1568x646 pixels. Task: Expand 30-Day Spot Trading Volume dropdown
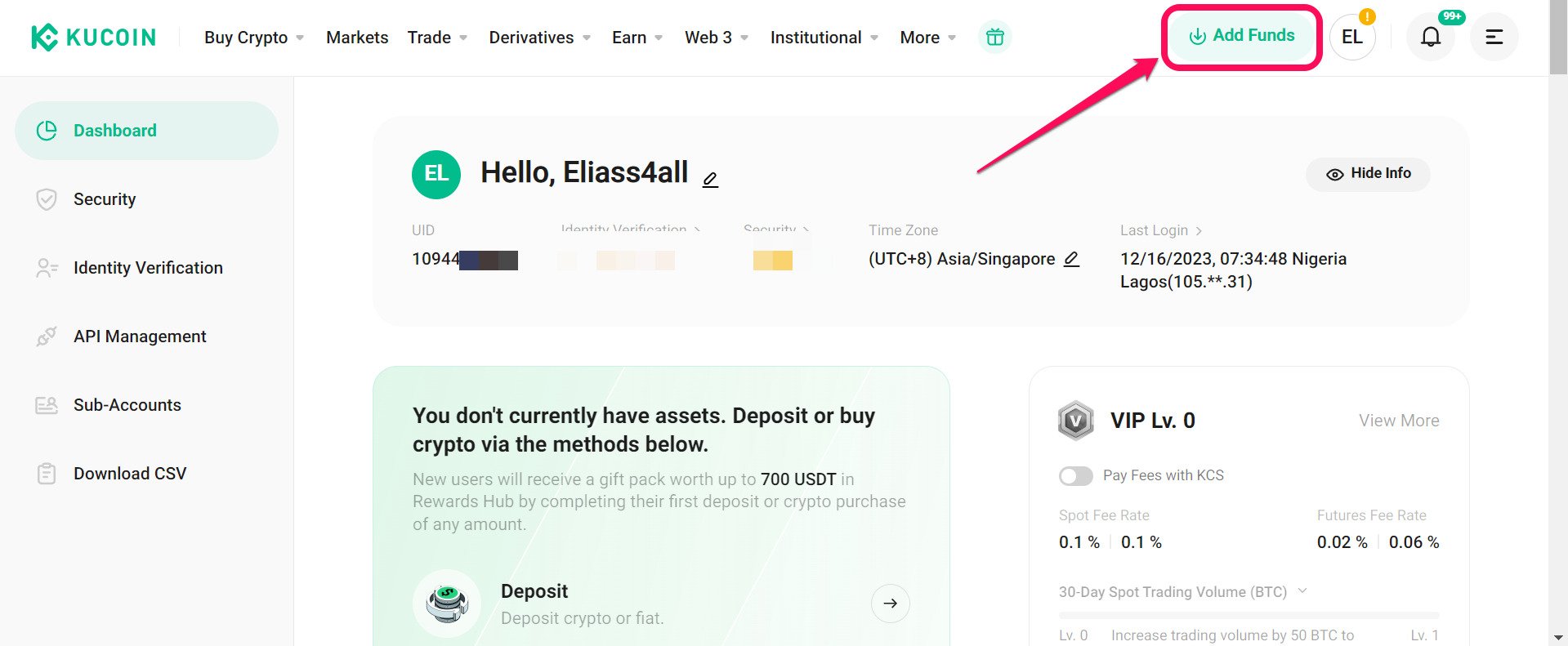(1302, 590)
